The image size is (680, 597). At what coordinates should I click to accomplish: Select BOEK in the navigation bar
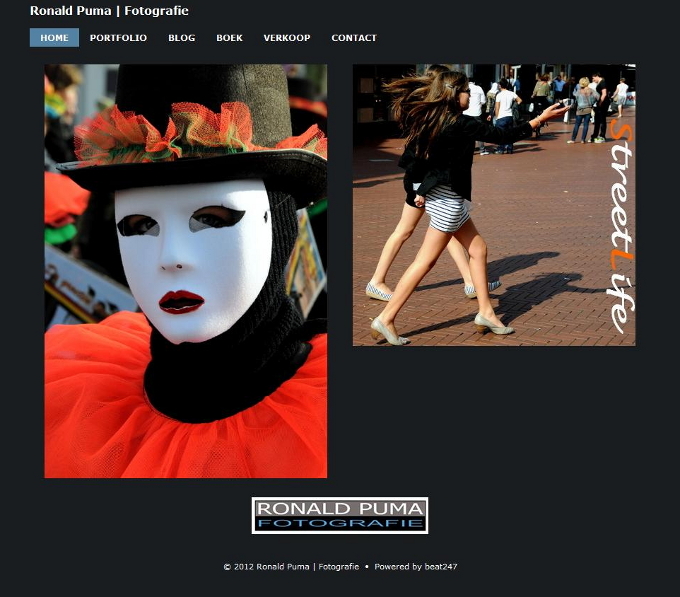coord(229,38)
